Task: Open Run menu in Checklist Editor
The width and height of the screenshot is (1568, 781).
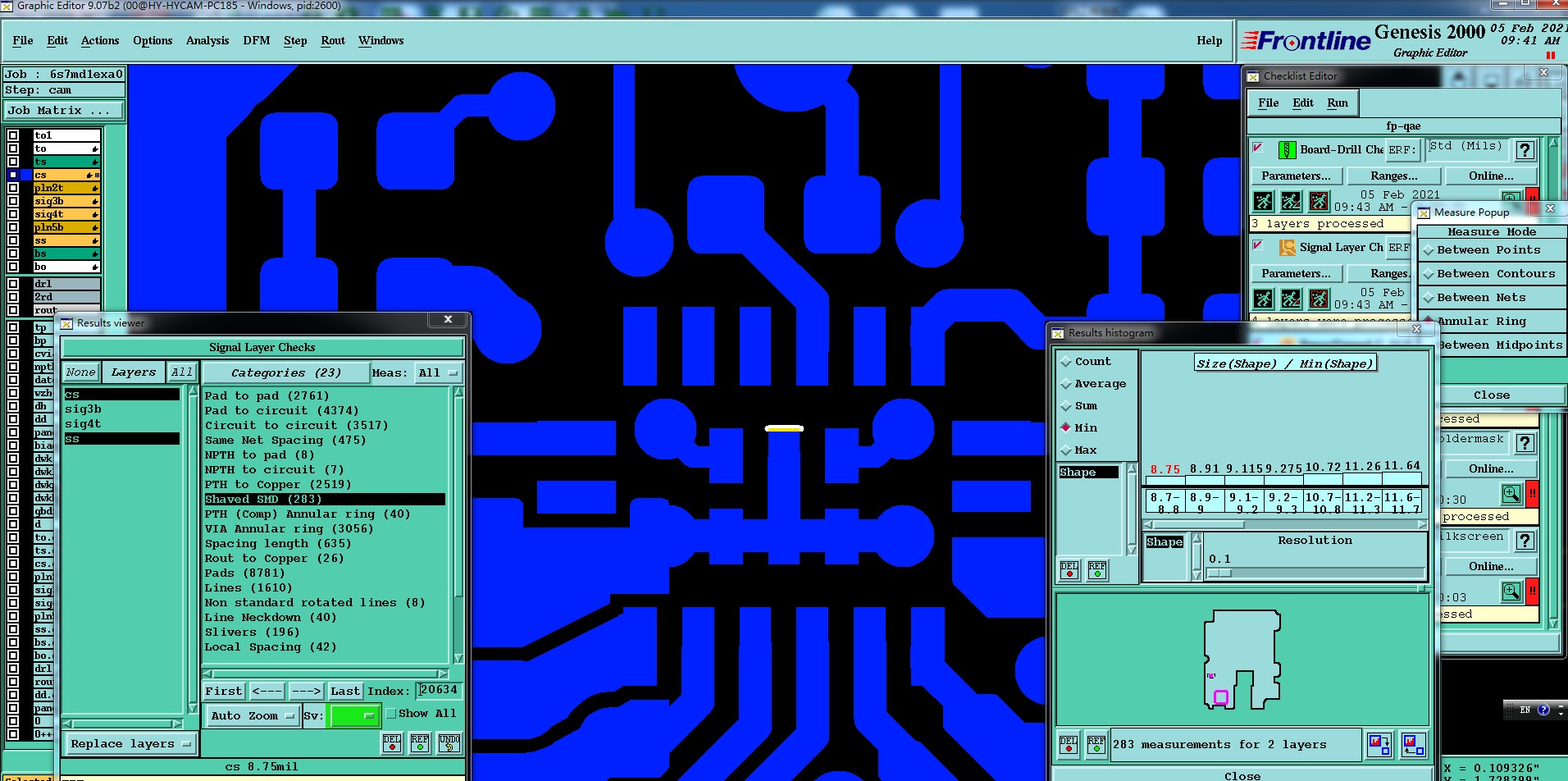Action: 1338,103
